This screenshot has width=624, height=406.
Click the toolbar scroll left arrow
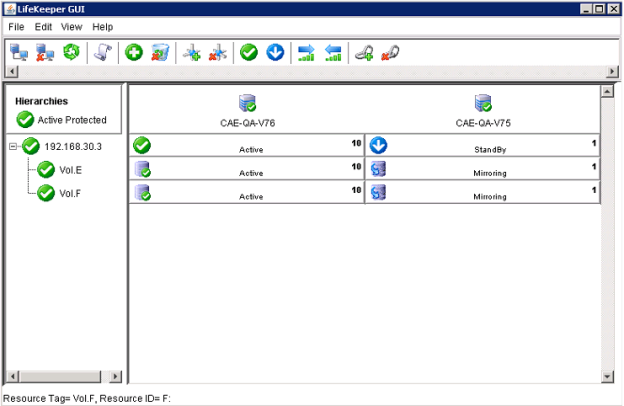pyautogui.click(x=12, y=72)
